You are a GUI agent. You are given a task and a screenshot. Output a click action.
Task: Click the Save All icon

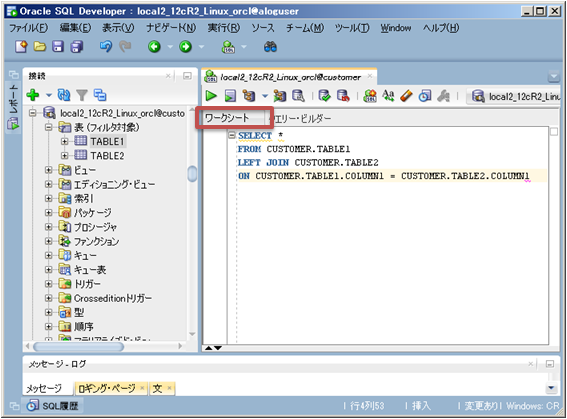point(76,47)
